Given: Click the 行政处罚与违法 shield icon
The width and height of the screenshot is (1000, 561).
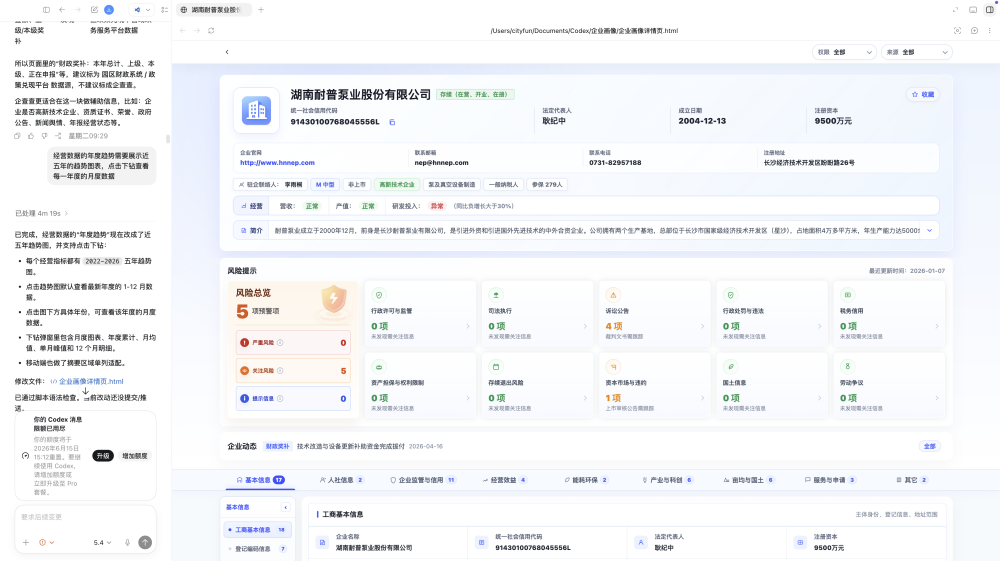Looking at the screenshot, I should pyautogui.click(x=730, y=295).
